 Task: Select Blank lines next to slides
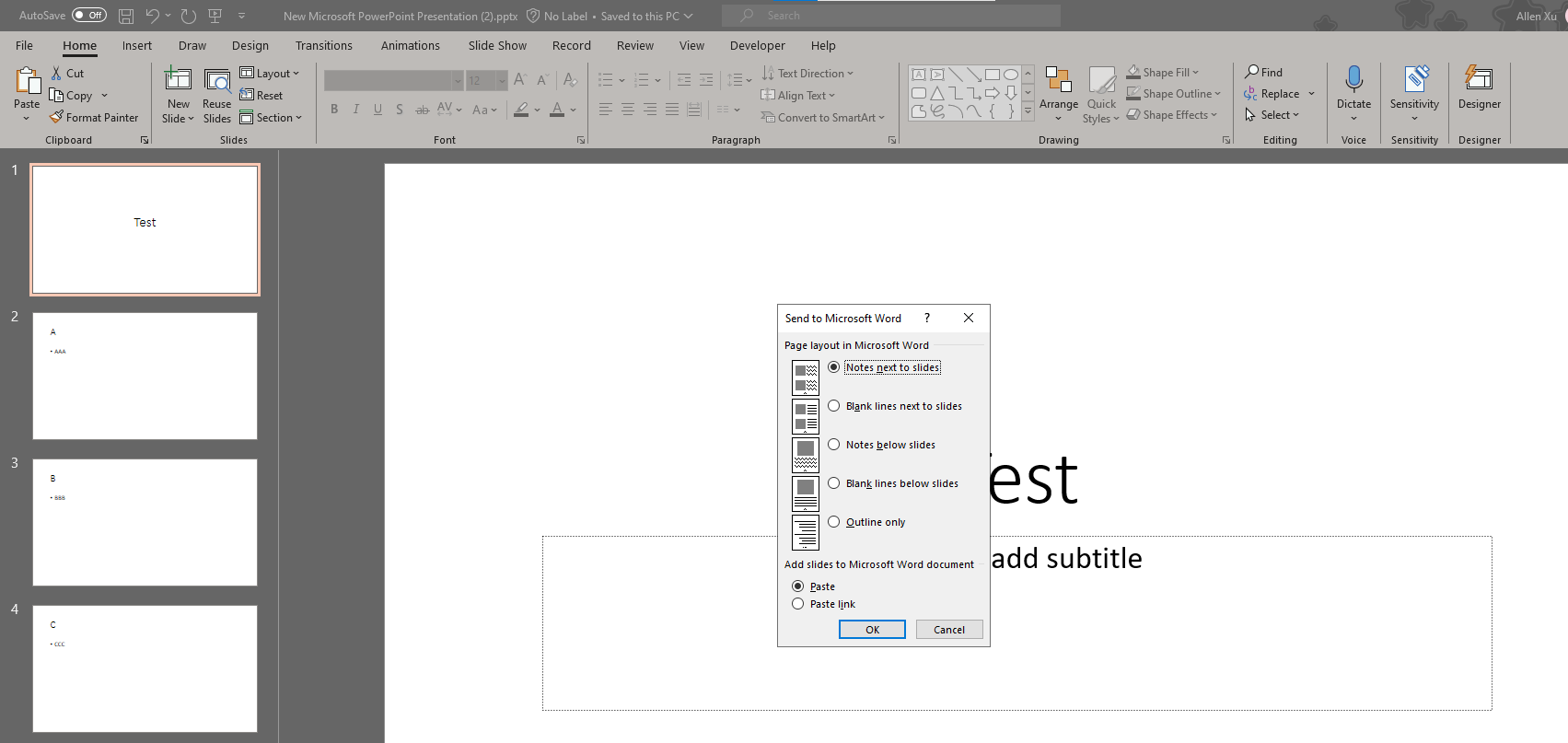(895, 406)
